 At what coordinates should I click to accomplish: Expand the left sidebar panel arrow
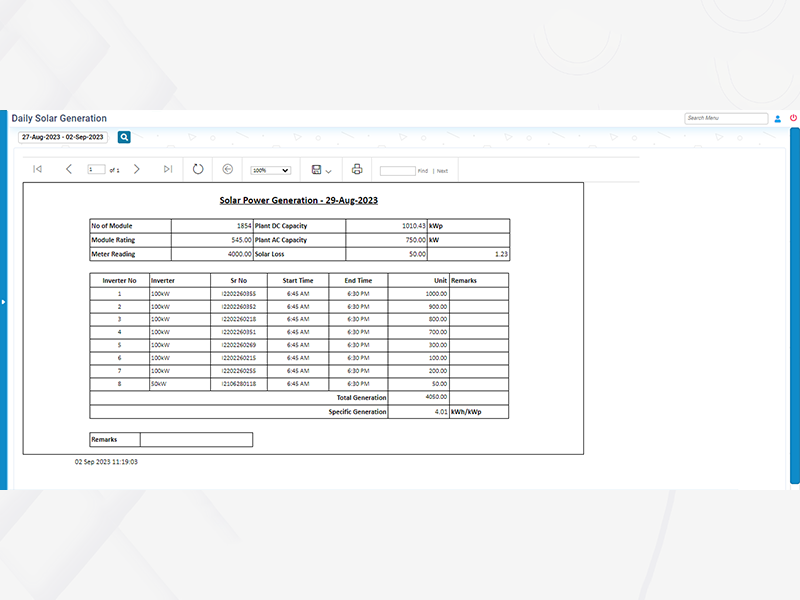pos(3,300)
